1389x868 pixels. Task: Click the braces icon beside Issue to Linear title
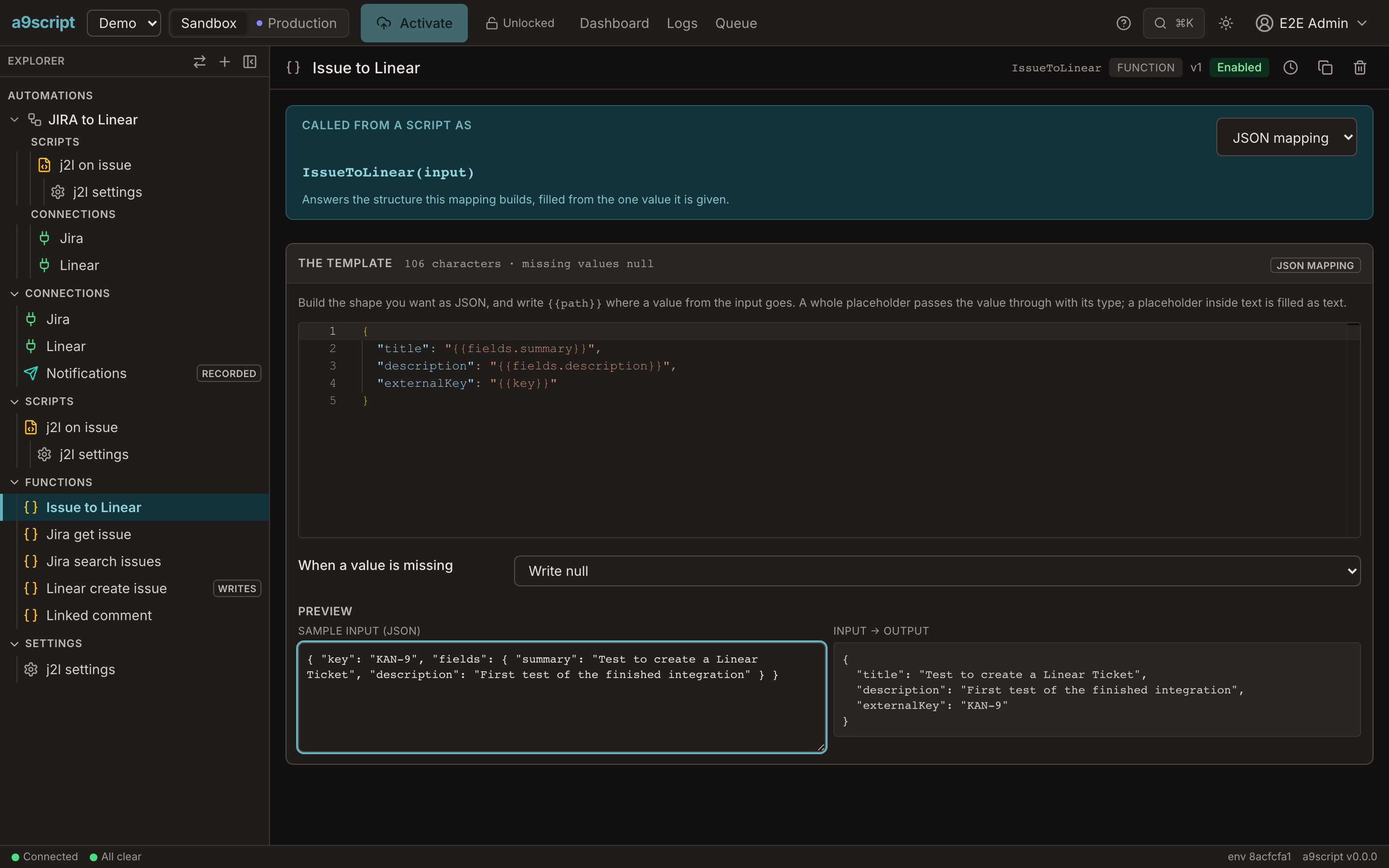293,68
